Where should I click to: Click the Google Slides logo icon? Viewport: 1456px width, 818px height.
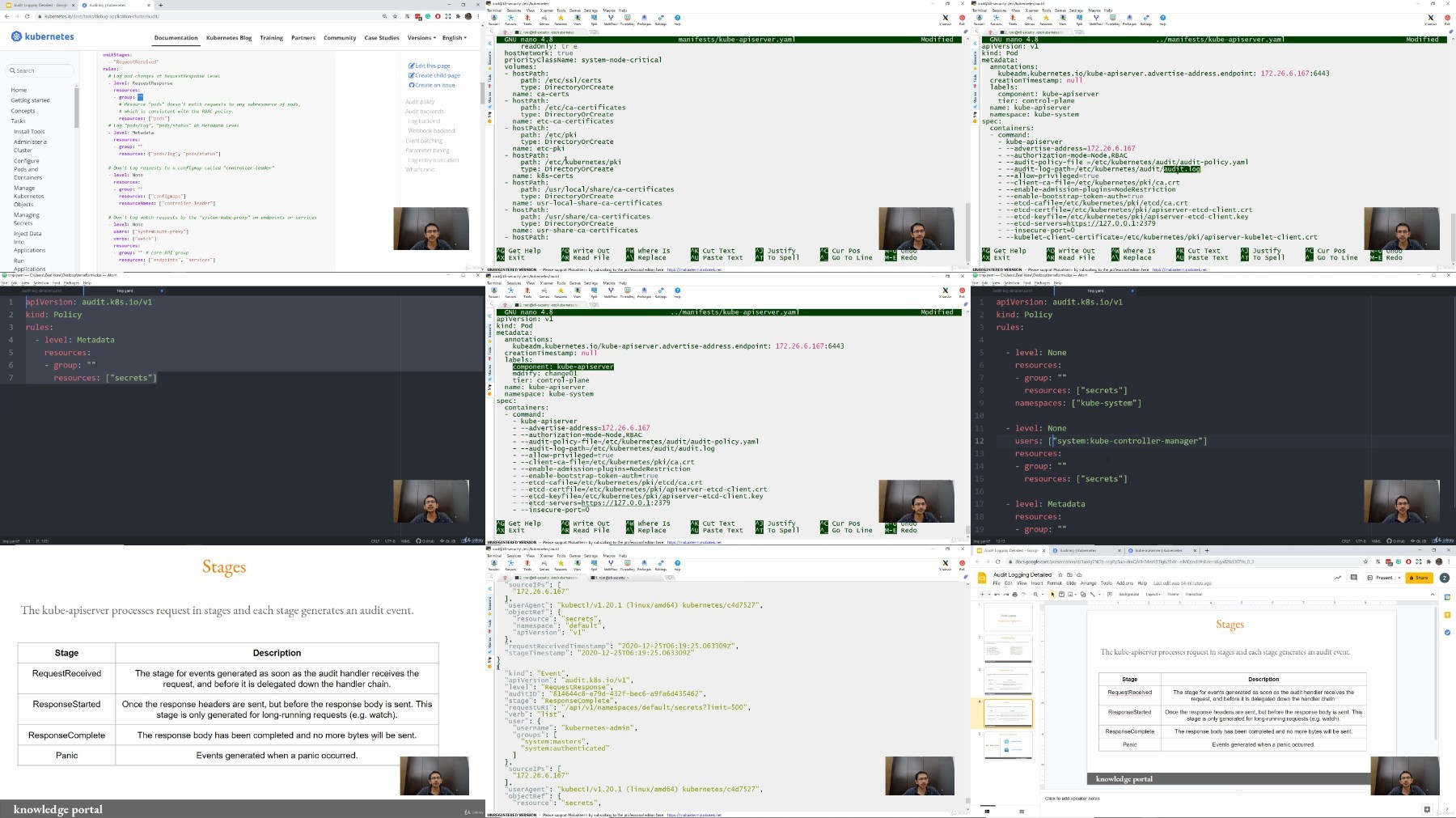click(982, 578)
